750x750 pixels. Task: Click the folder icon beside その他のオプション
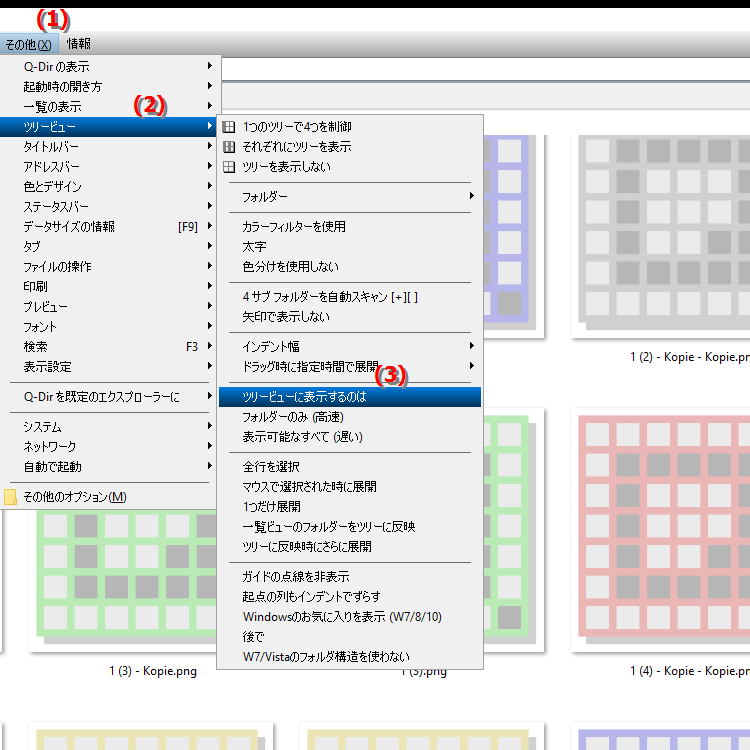tap(10, 497)
